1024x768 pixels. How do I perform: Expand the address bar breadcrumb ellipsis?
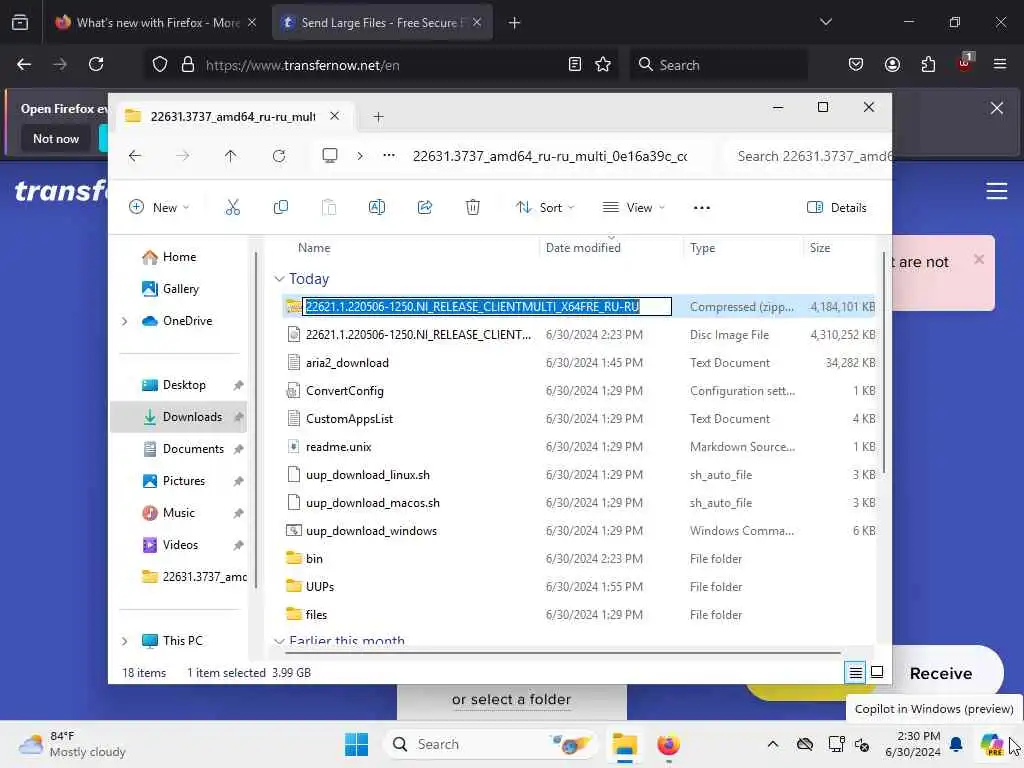(x=389, y=156)
